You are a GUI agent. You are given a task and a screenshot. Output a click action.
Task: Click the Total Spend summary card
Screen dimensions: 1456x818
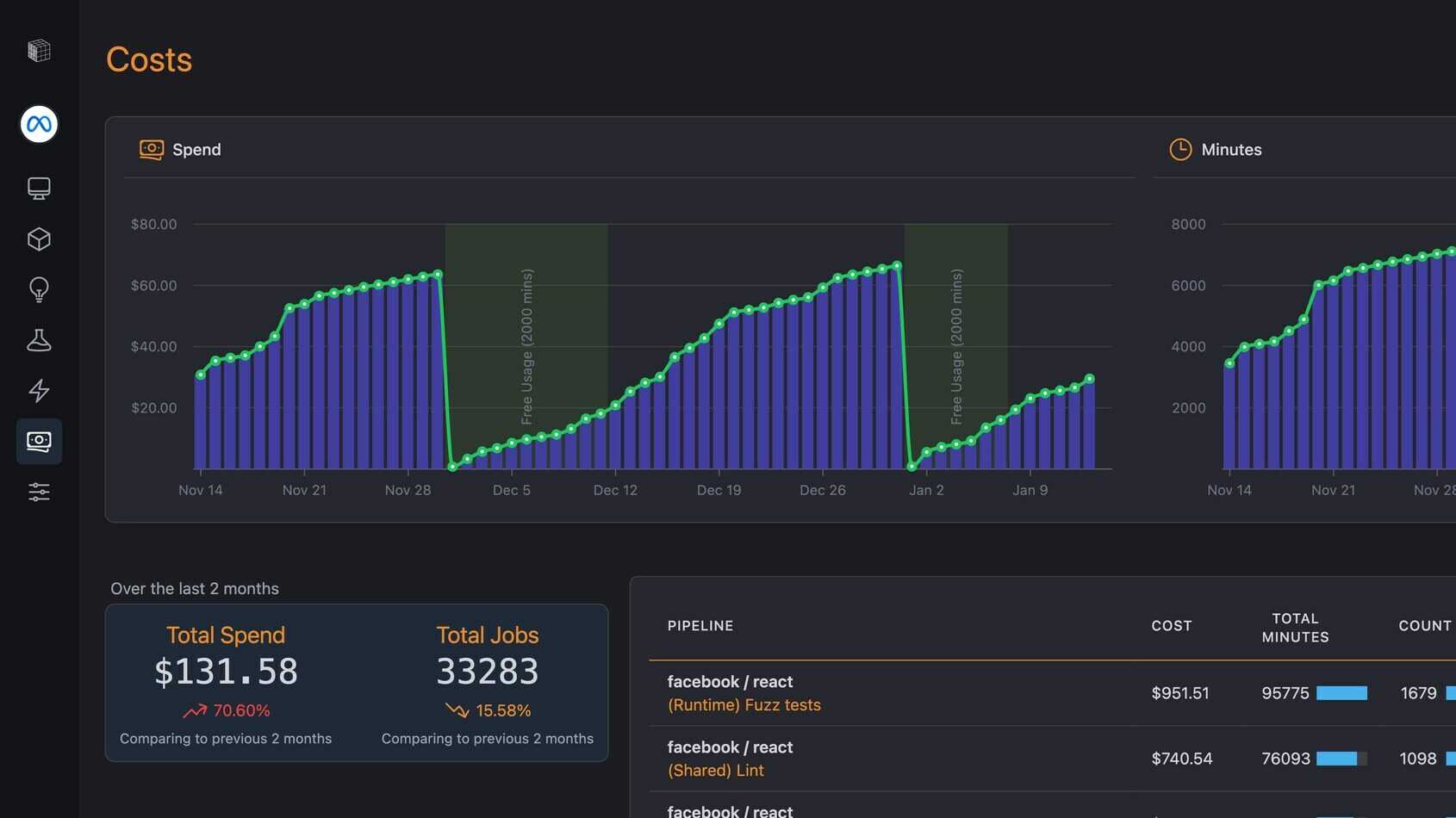click(226, 683)
